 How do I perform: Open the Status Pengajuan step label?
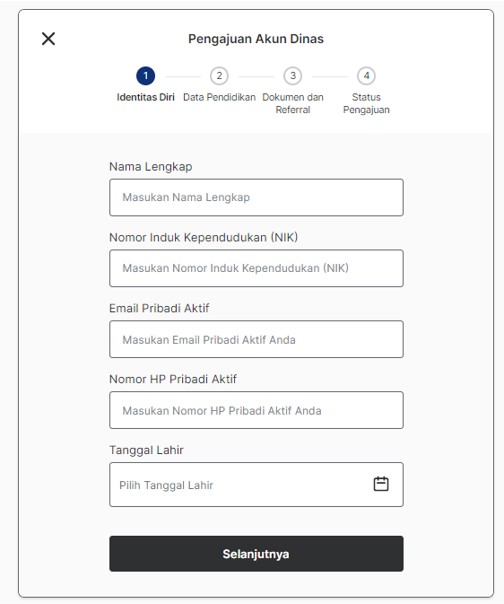tap(366, 103)
